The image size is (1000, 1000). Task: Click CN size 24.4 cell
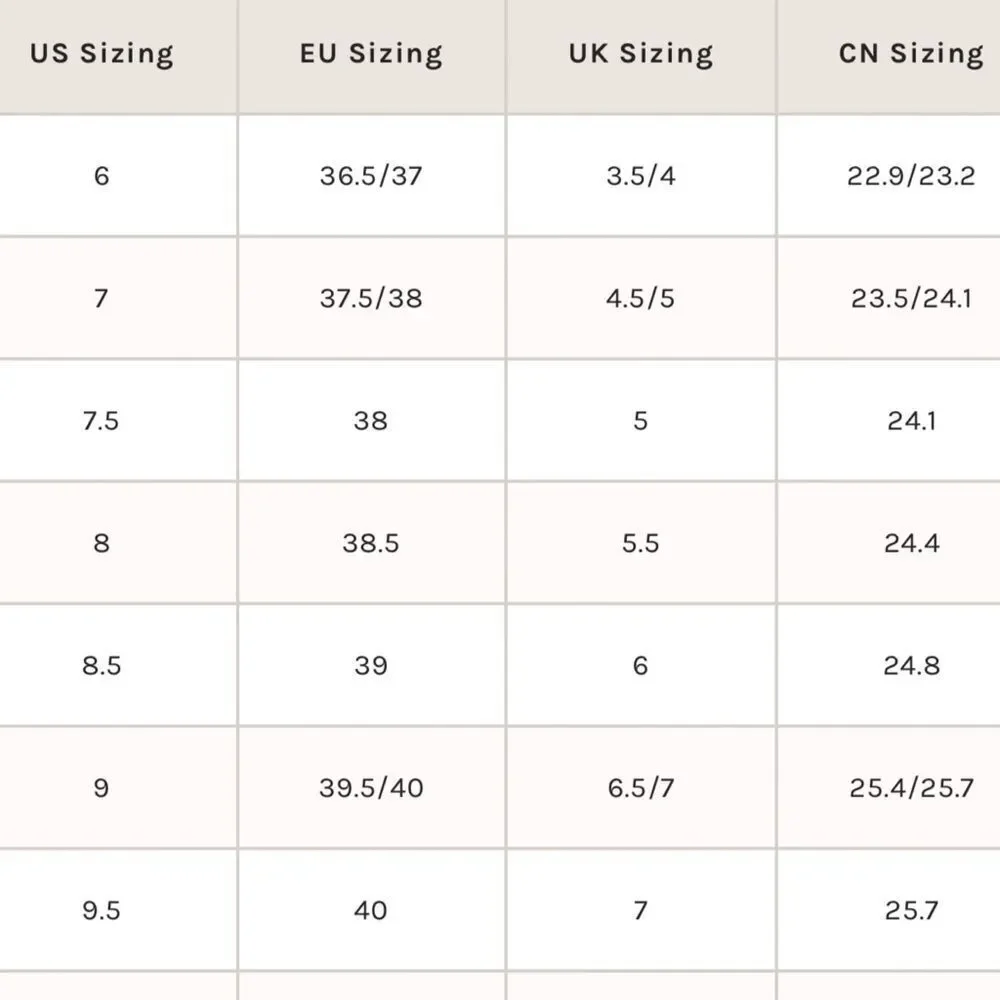[x=911, y=543]
